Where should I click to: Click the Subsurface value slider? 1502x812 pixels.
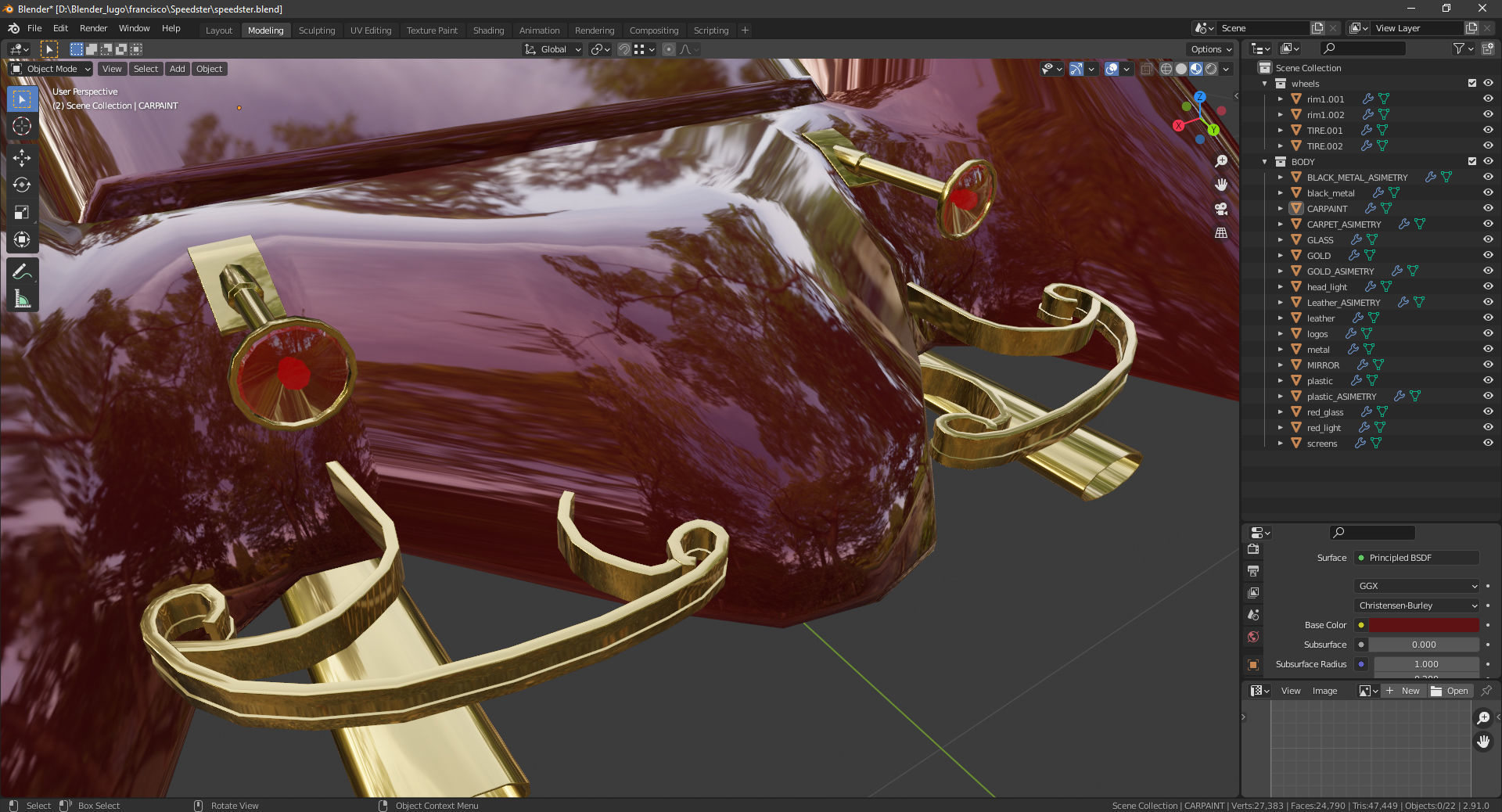tap(1424, 645)
